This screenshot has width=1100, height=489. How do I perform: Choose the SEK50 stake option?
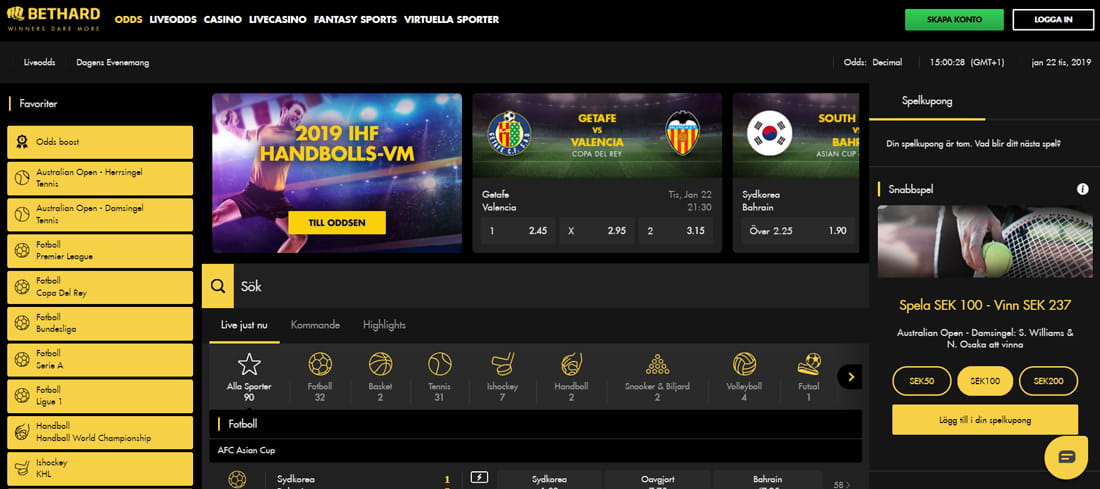click(921, 381)
